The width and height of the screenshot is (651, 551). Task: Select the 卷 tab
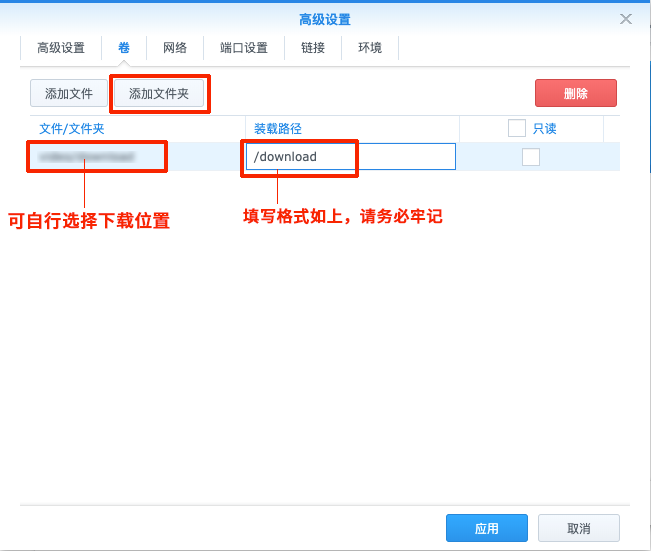pyautogui.click(x=124, y=48)
